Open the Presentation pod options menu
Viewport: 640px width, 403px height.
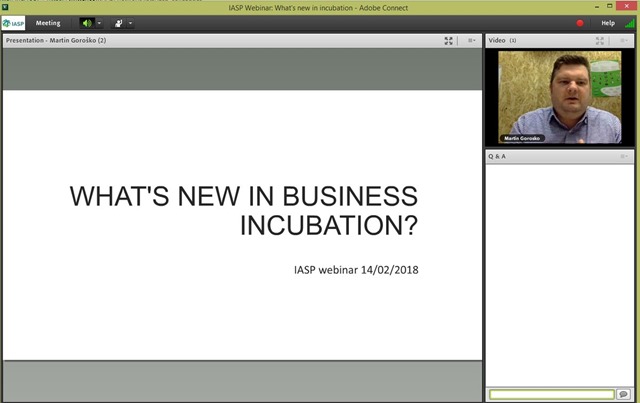pyautogui.click(x=471, y=40)
